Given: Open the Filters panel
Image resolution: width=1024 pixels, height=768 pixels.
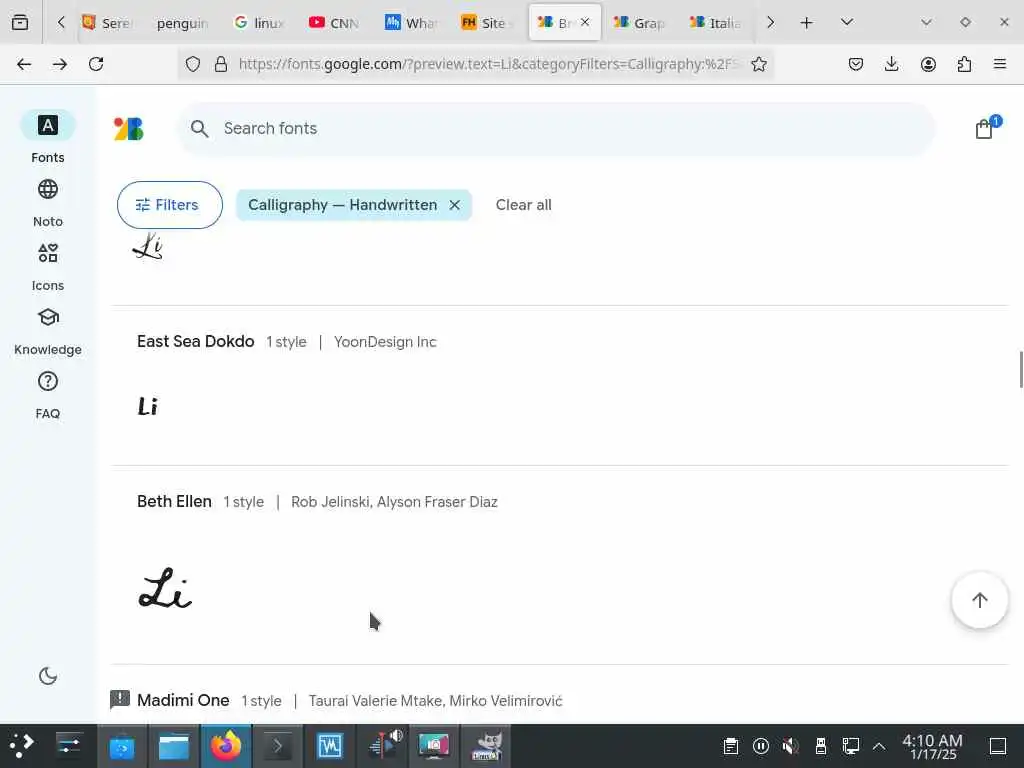Looking at the screenshot, I should [170, 205].
